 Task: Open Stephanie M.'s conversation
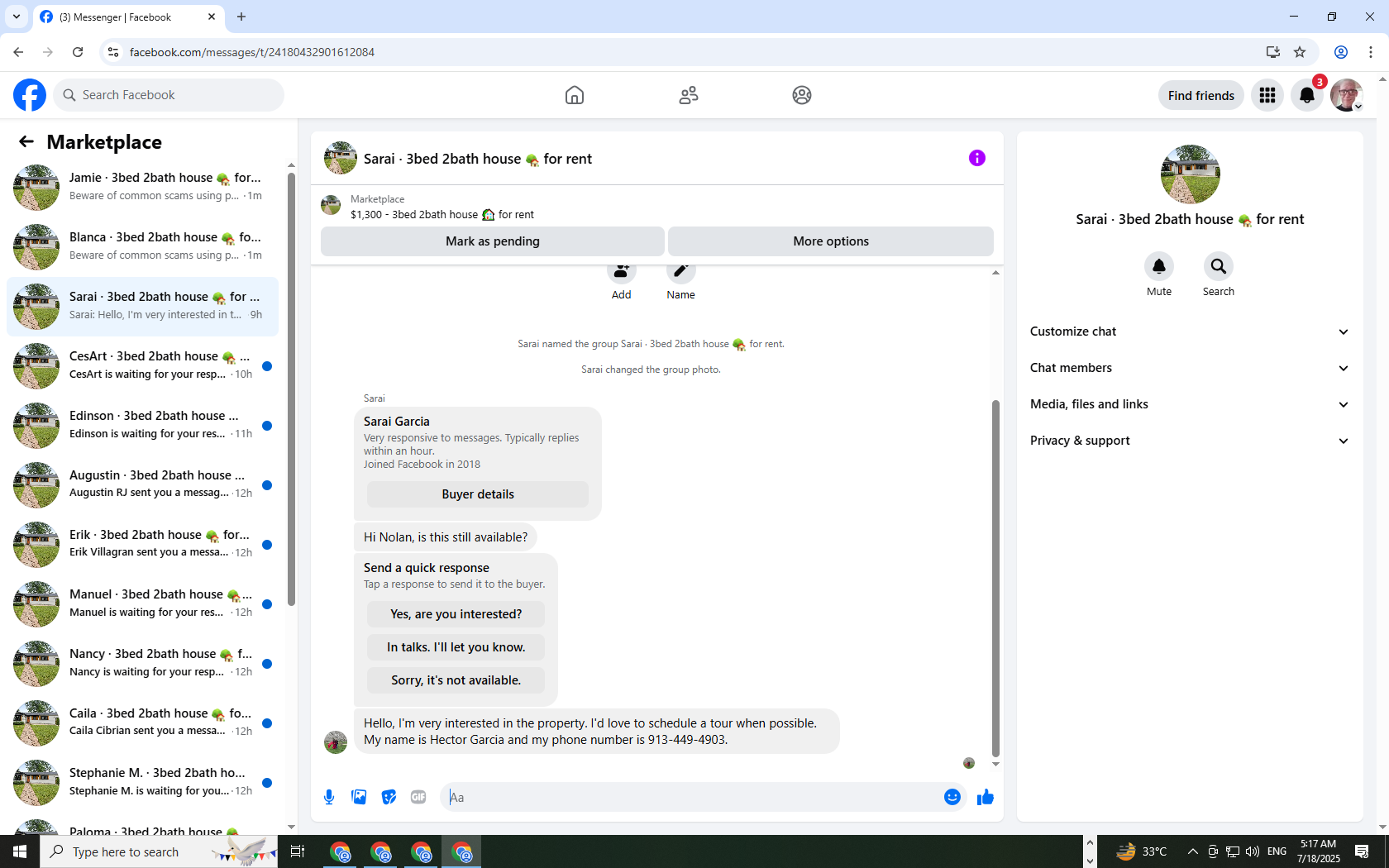(142, 782)
